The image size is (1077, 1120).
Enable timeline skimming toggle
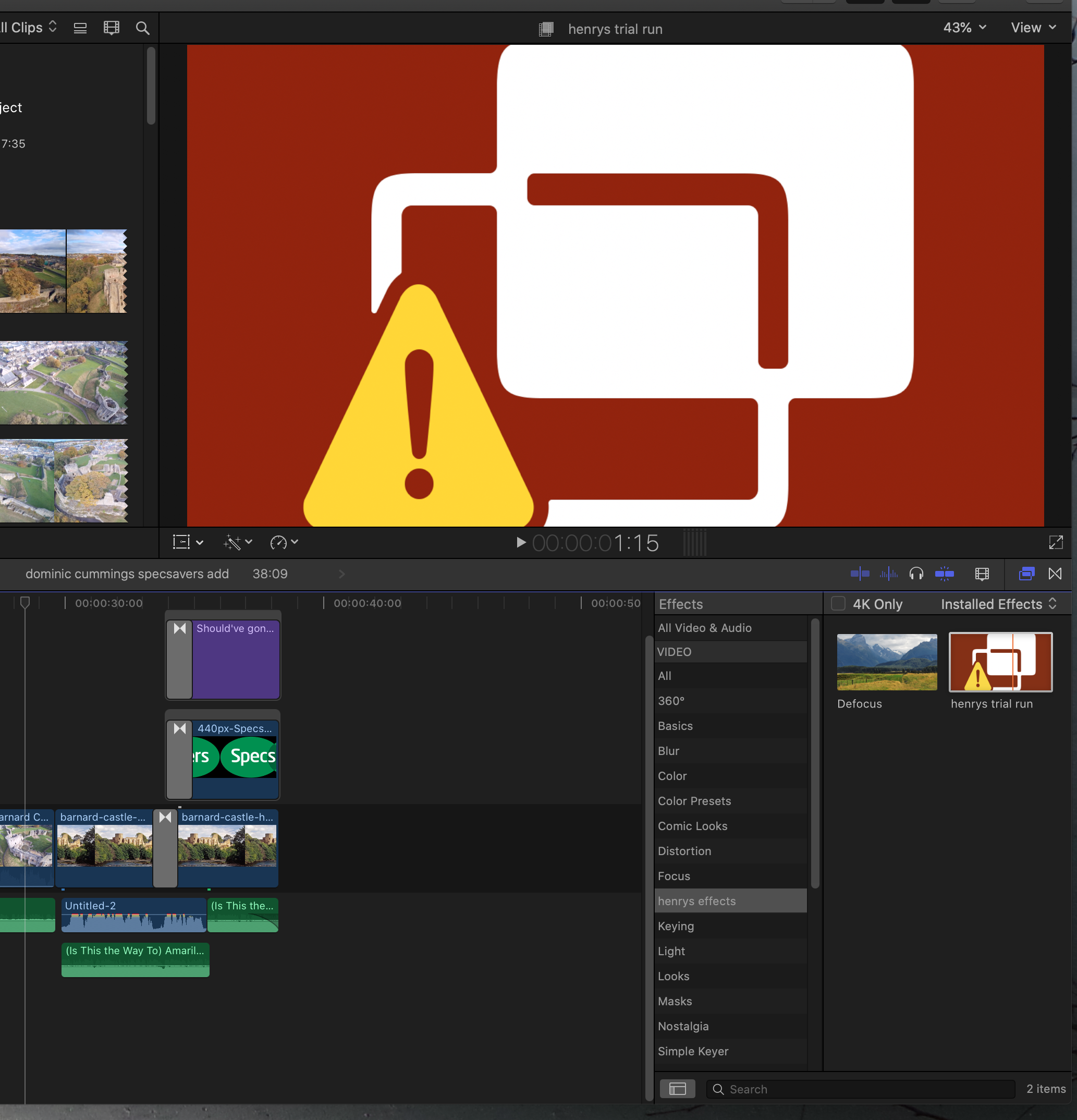(x=859, y=574)
